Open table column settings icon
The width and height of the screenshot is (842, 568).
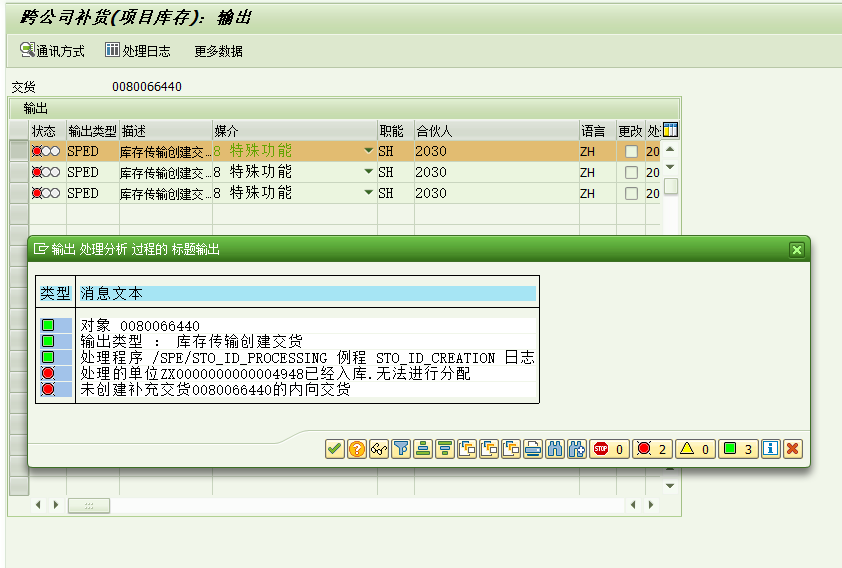pyautogui.click(x=670, y=130)
